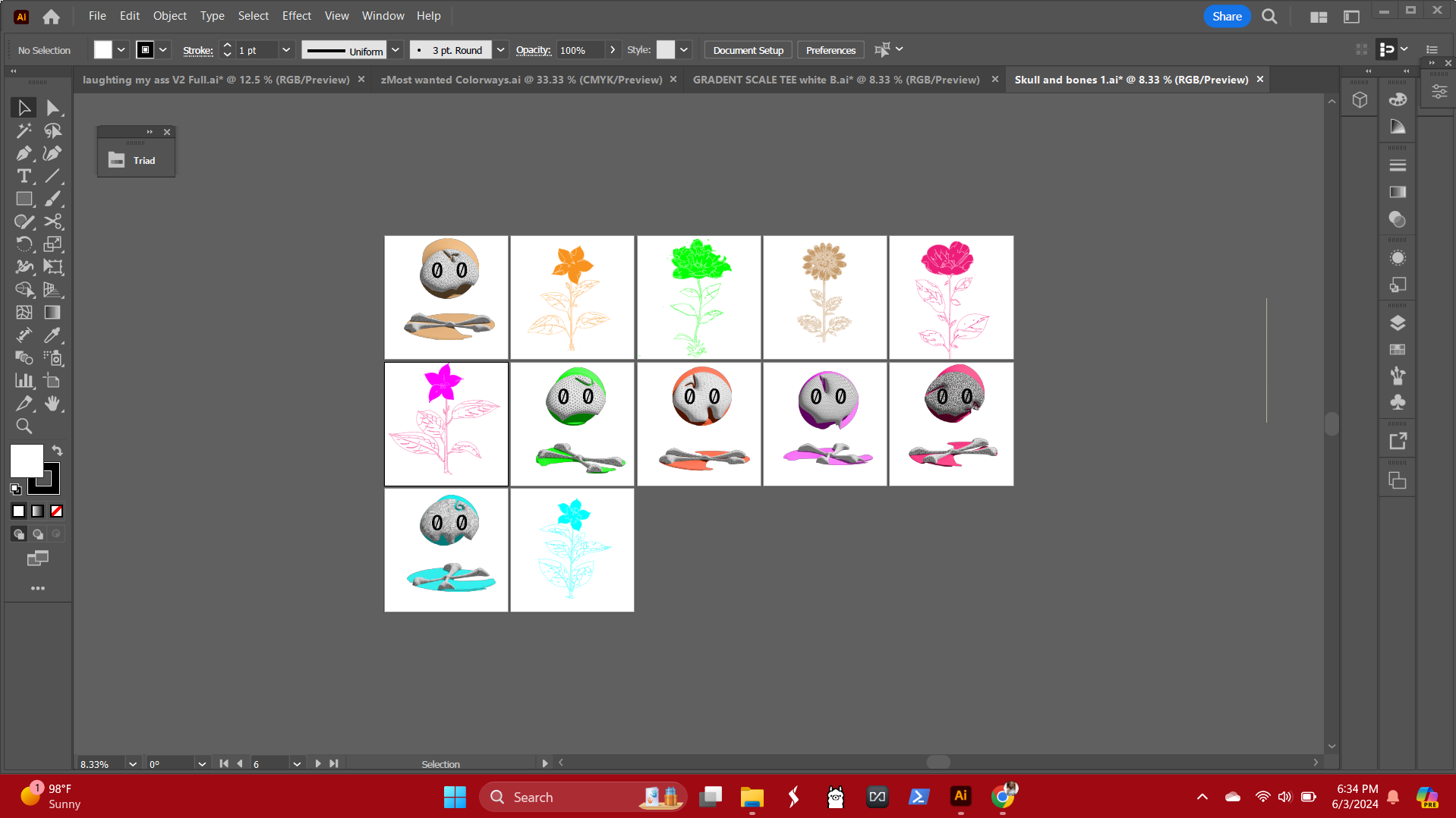Swap fill and stroke colors

point(57,451)
